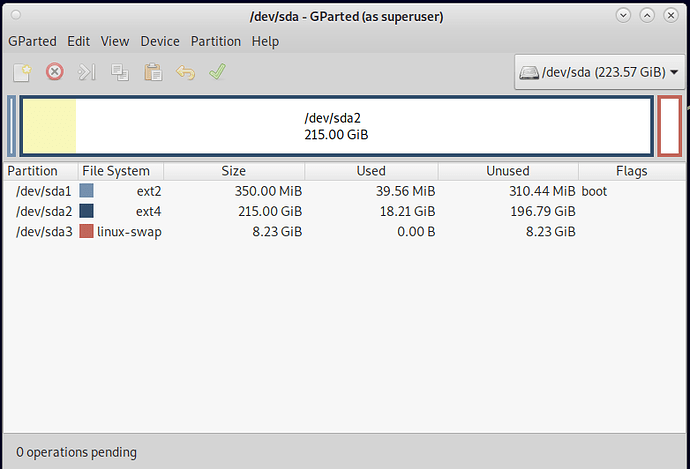Click the Delete partition red X icon

(55, 72)
